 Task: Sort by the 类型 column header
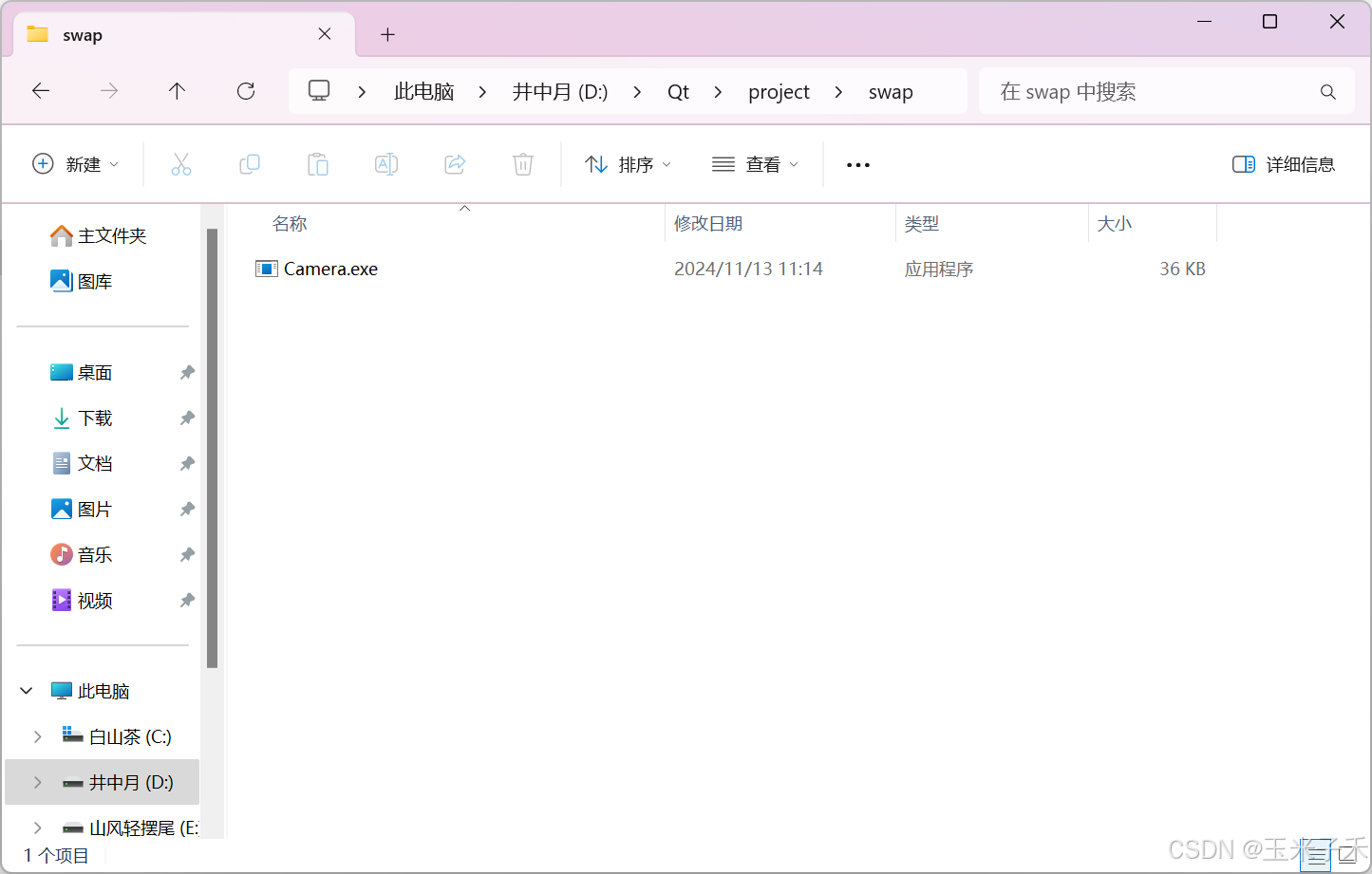(922, 224)
